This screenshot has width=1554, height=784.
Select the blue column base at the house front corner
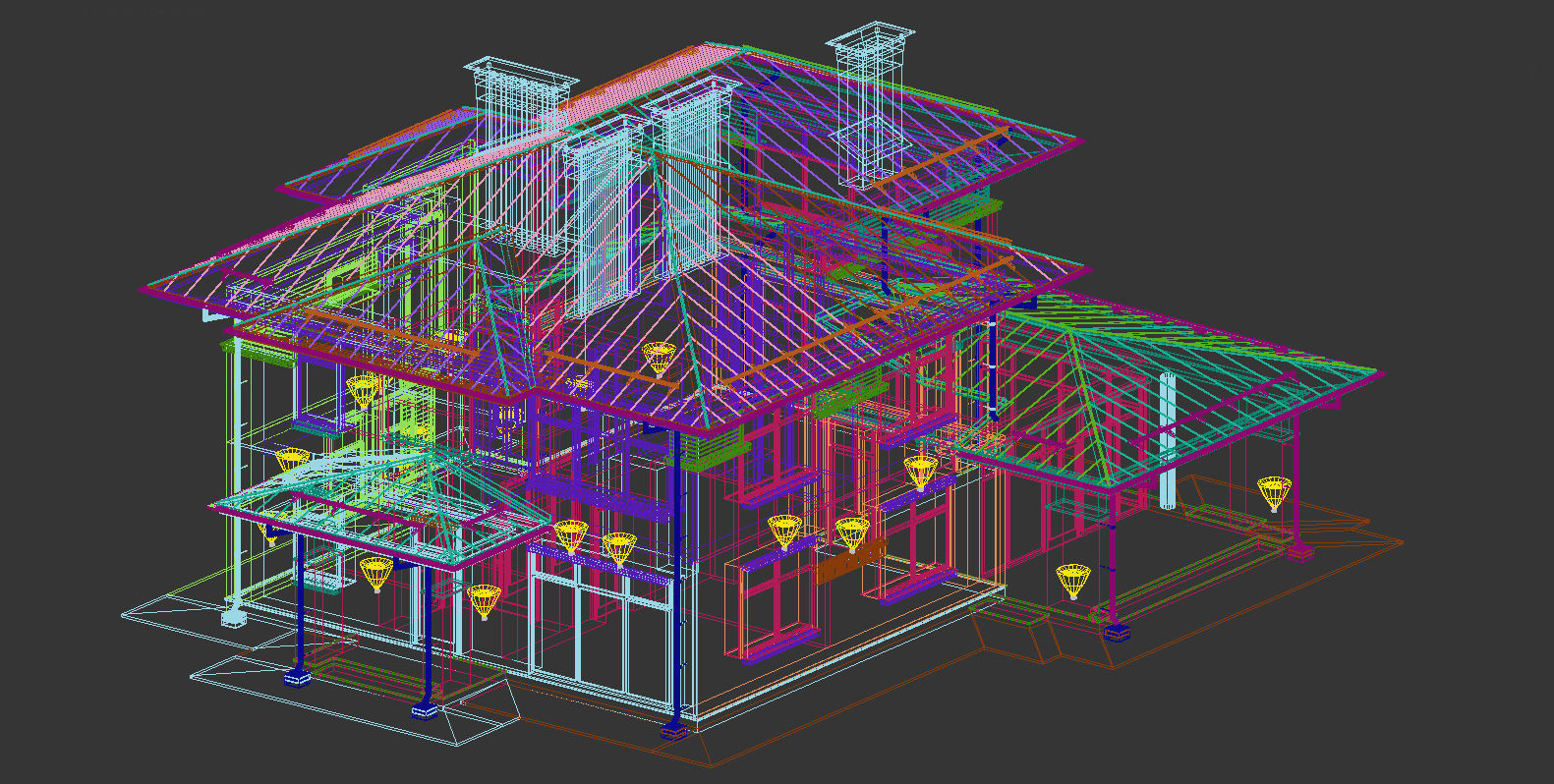coord(674,730)
